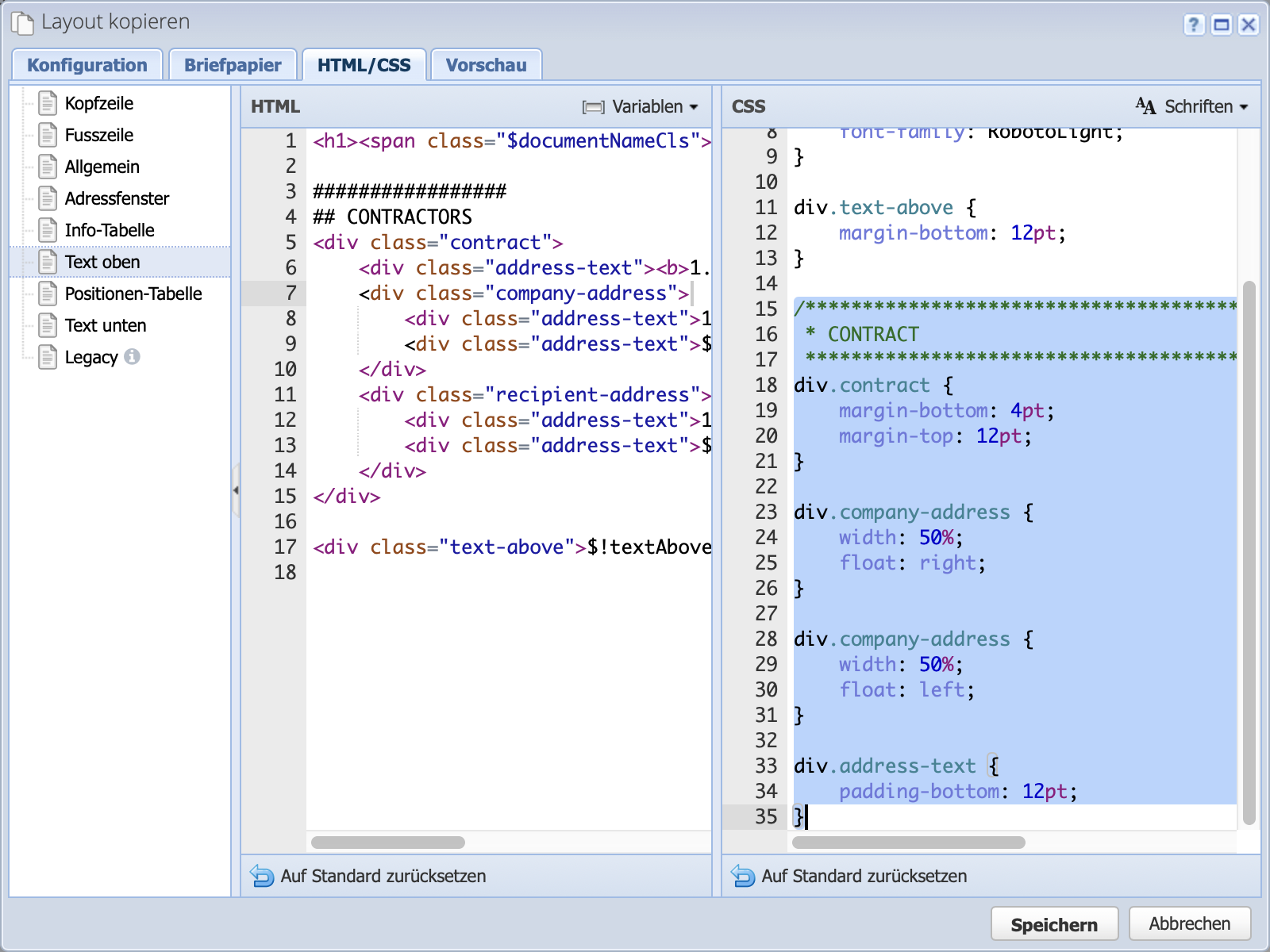Open the Schriften dropdown arrow
This screenshot has width=1270, height=952.
(x=1244, y=106)
